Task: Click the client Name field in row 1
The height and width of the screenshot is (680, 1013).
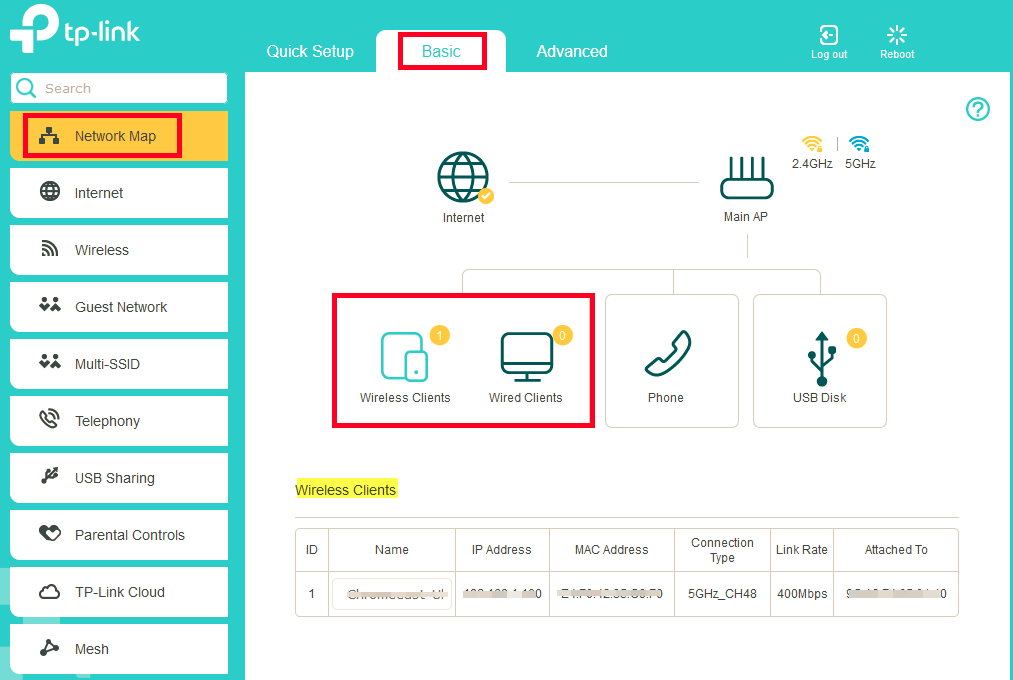Action: click(392, 593)
